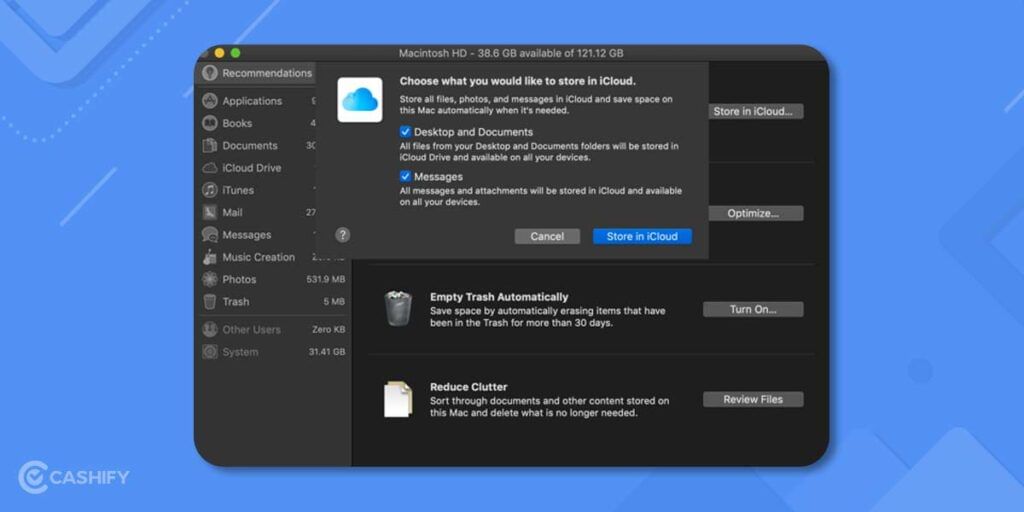Click the window title 'Macintosh HD - 38.6 GB available'
This screenshot has height=512, width=1024.
pos(511,54)
